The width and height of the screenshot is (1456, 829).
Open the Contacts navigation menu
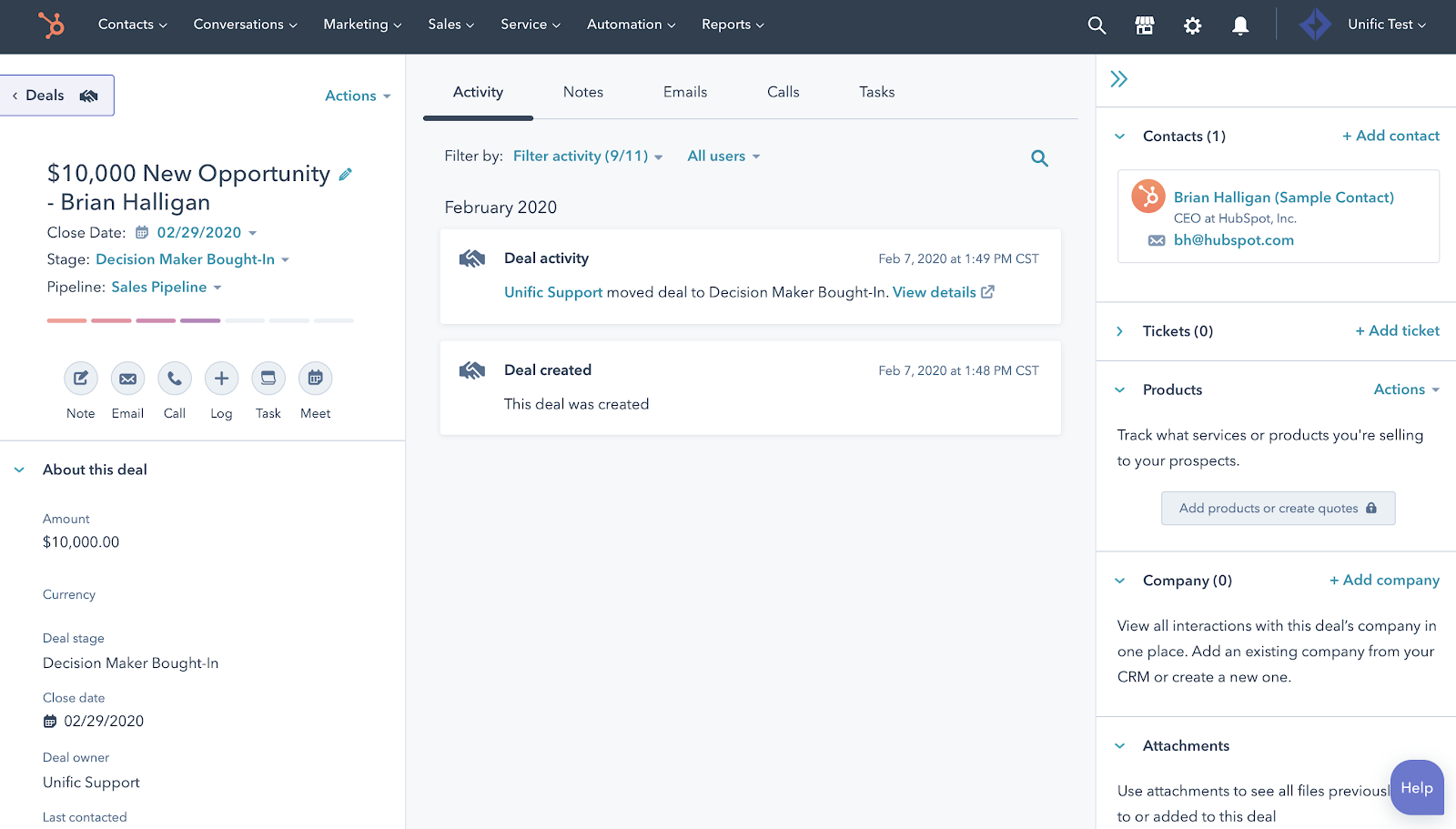pyautogui.click(x=133, y=25)
